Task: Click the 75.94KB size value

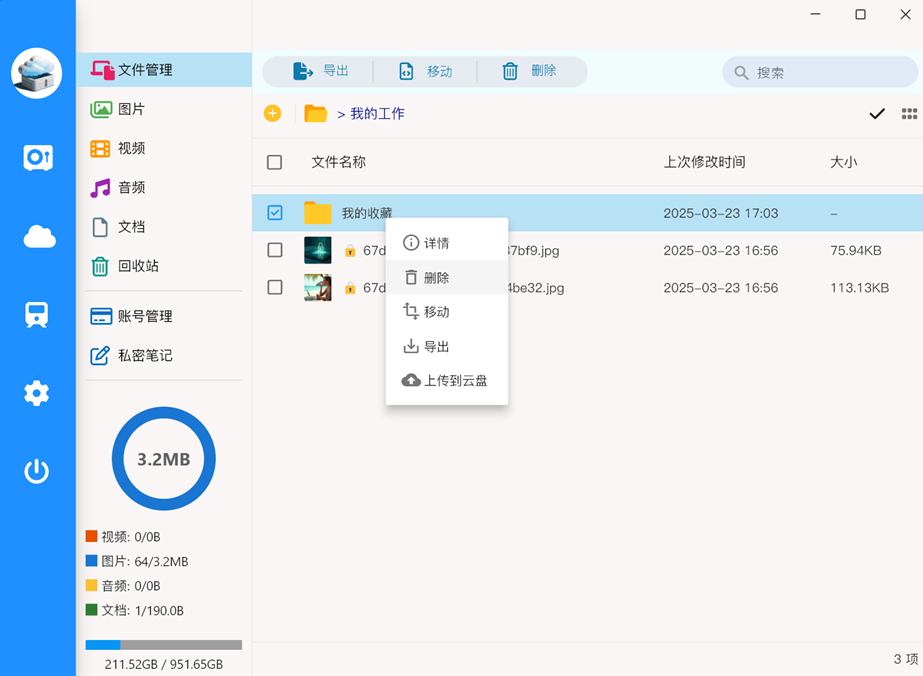Action: pyautogui.click(x=856, y=251)
